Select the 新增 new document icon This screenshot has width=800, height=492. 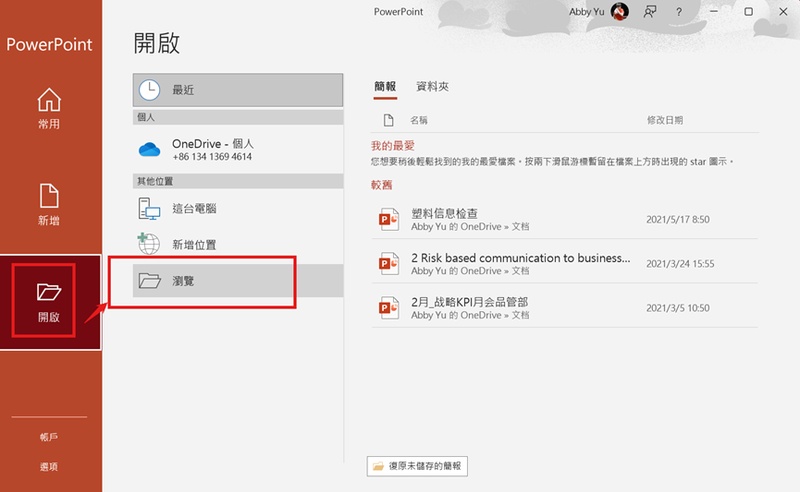tap(49, 196)
